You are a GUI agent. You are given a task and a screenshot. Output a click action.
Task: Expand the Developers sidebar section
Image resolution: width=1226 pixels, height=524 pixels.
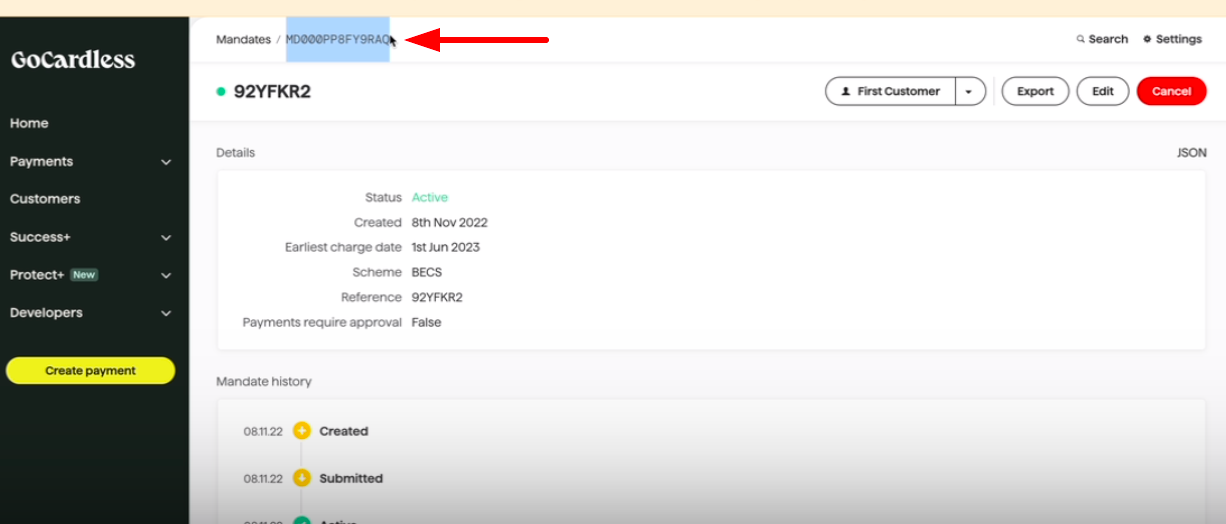(166, 313)
